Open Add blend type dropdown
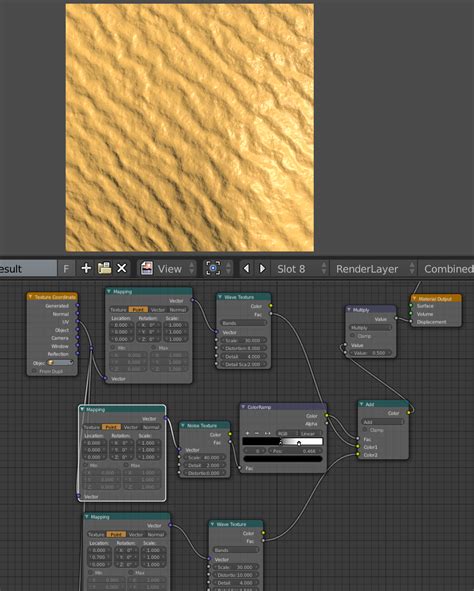This screenshot has width=474, height=591. point(383,422)
